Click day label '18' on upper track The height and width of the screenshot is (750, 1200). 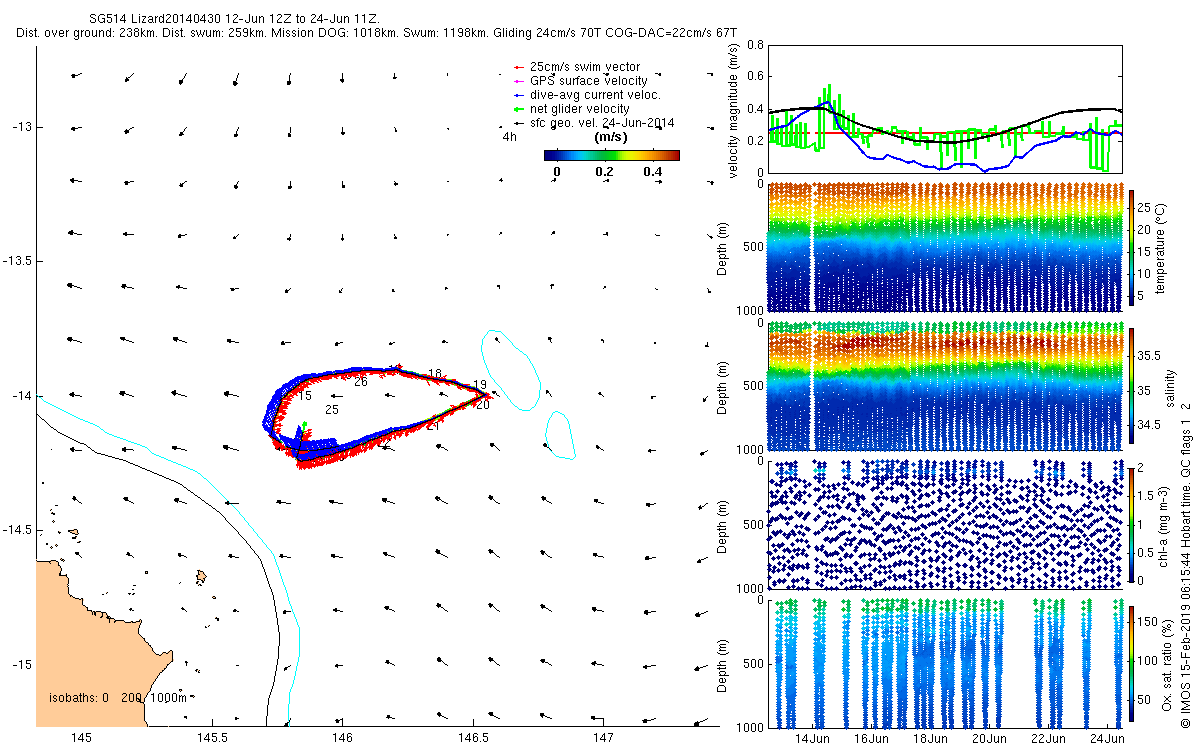click(434, 374)
